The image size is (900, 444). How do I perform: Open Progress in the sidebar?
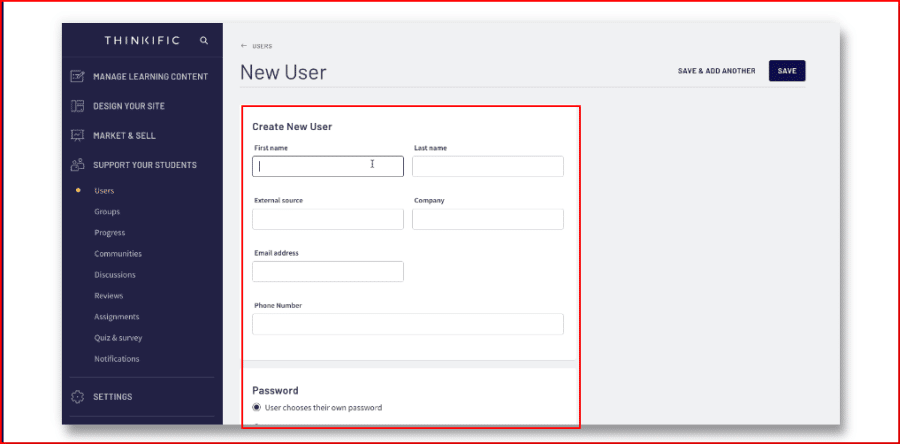point(110,232)
